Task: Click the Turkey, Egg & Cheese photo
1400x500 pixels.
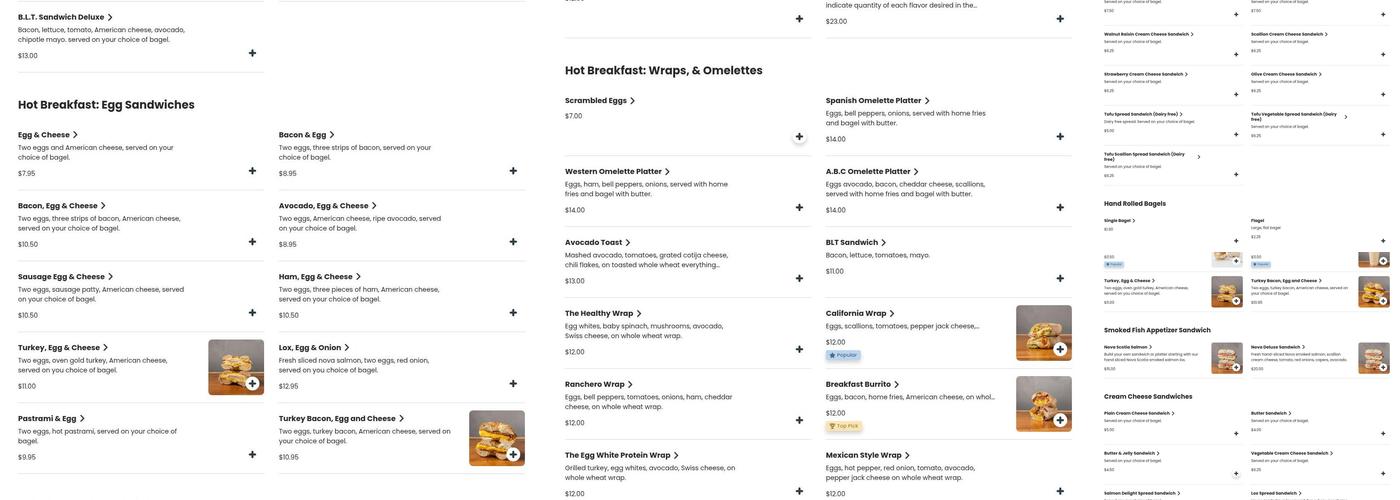Action: pos(235,367)
